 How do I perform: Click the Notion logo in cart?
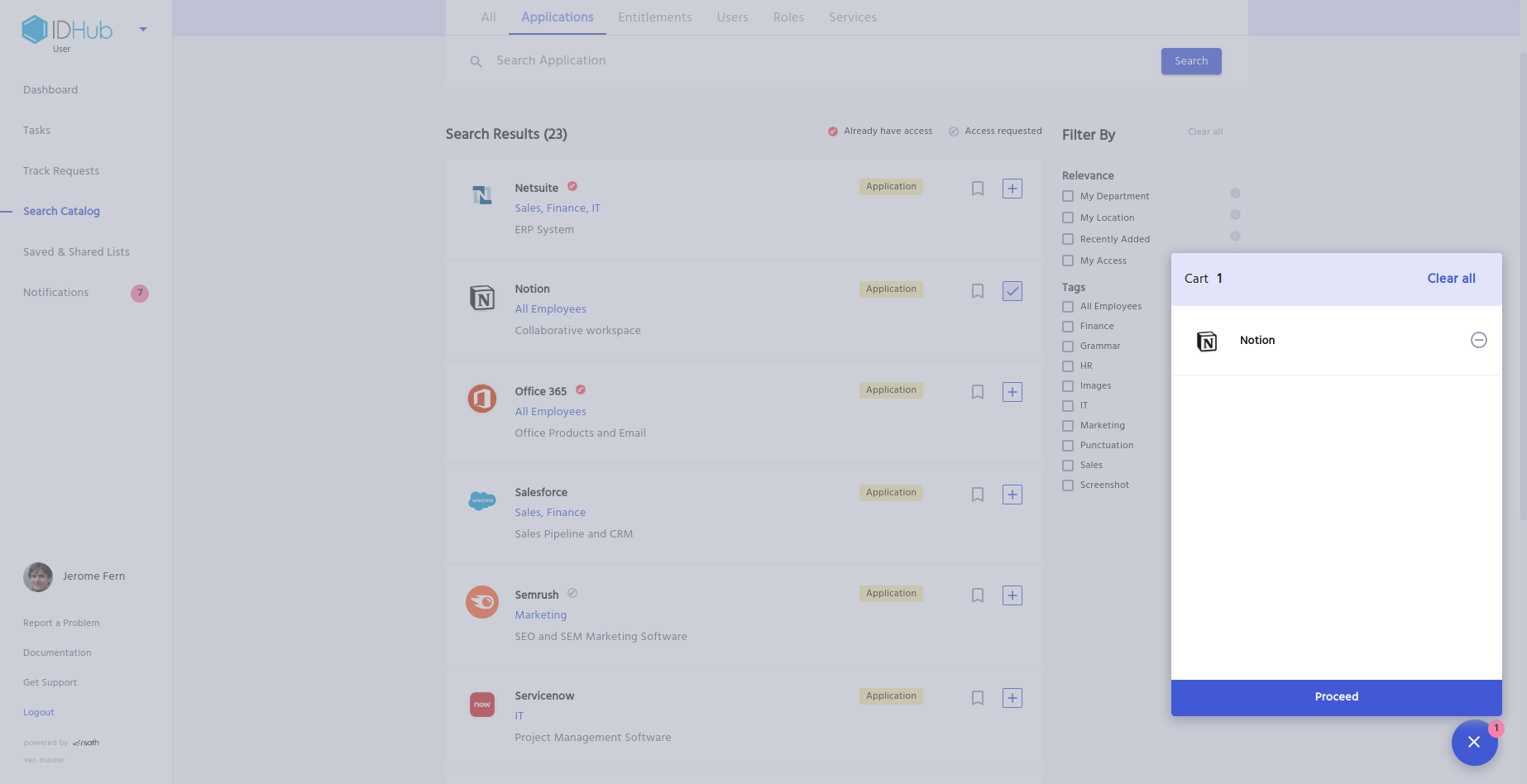[1207, 341]
